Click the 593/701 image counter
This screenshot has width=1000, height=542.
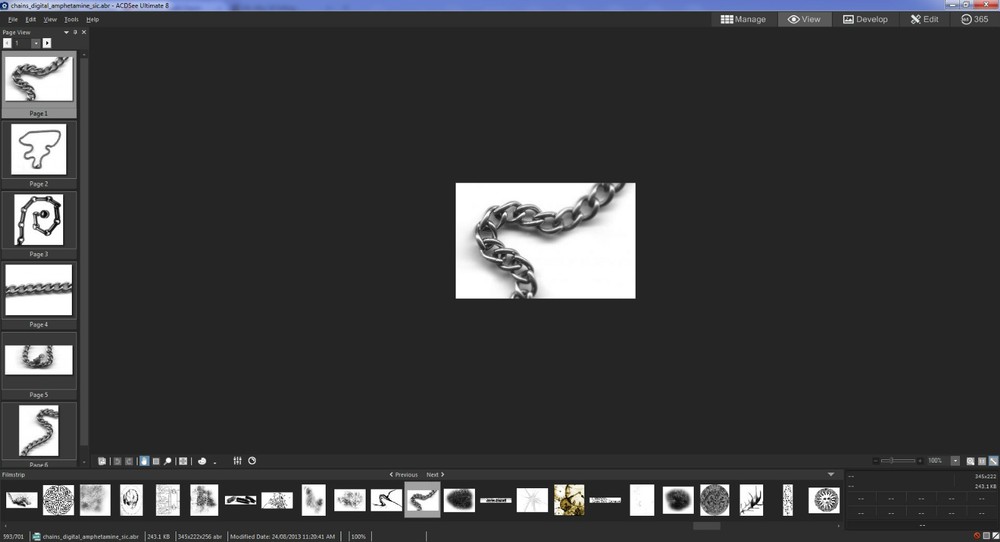[x=13, y=537]
